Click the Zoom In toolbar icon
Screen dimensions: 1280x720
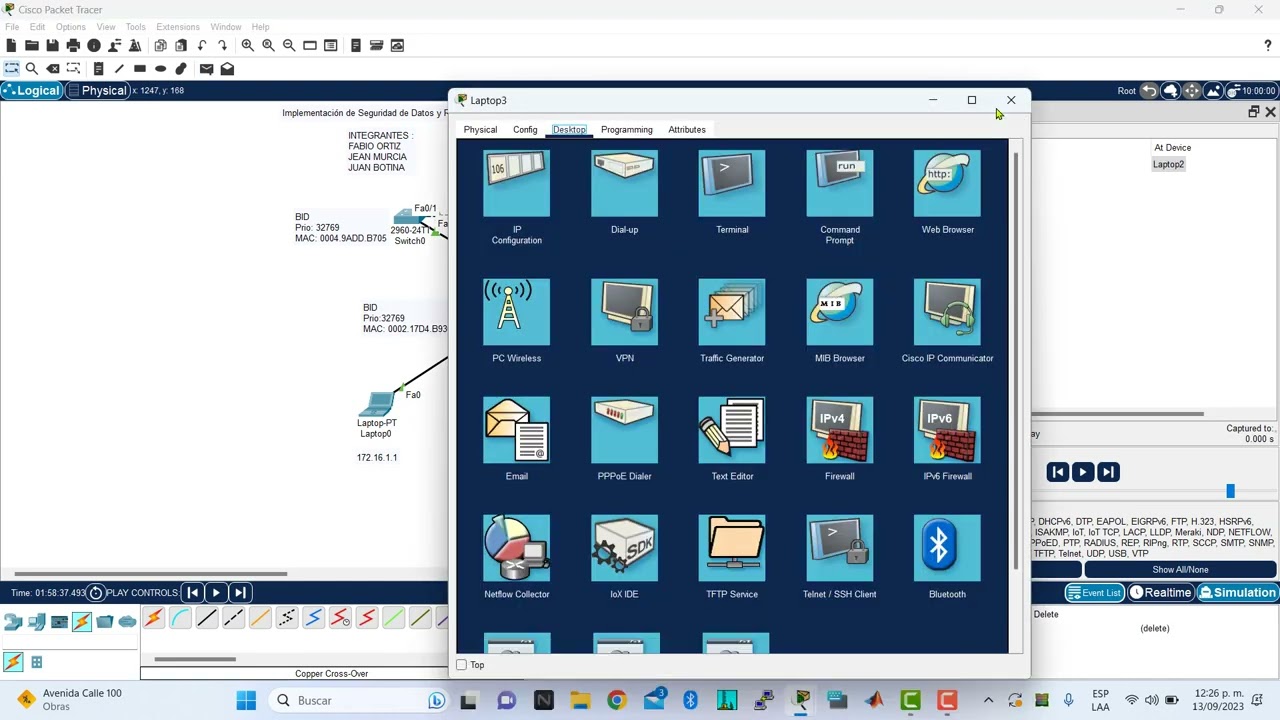247,45
